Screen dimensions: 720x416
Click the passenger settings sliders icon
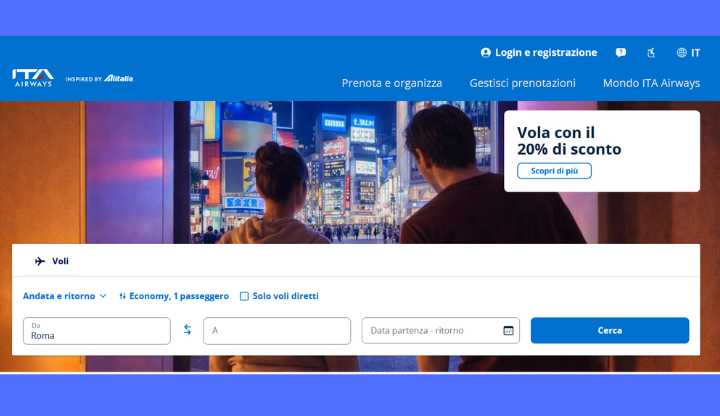(123, 296)
